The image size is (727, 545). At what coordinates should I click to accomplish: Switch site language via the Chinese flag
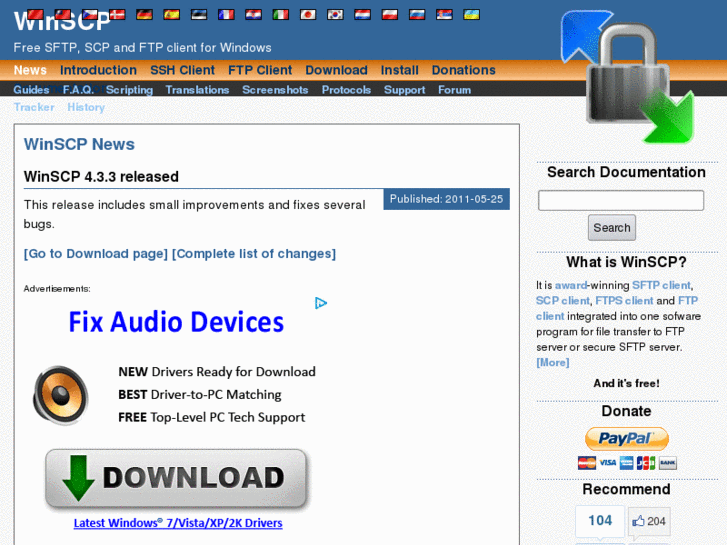35,15
